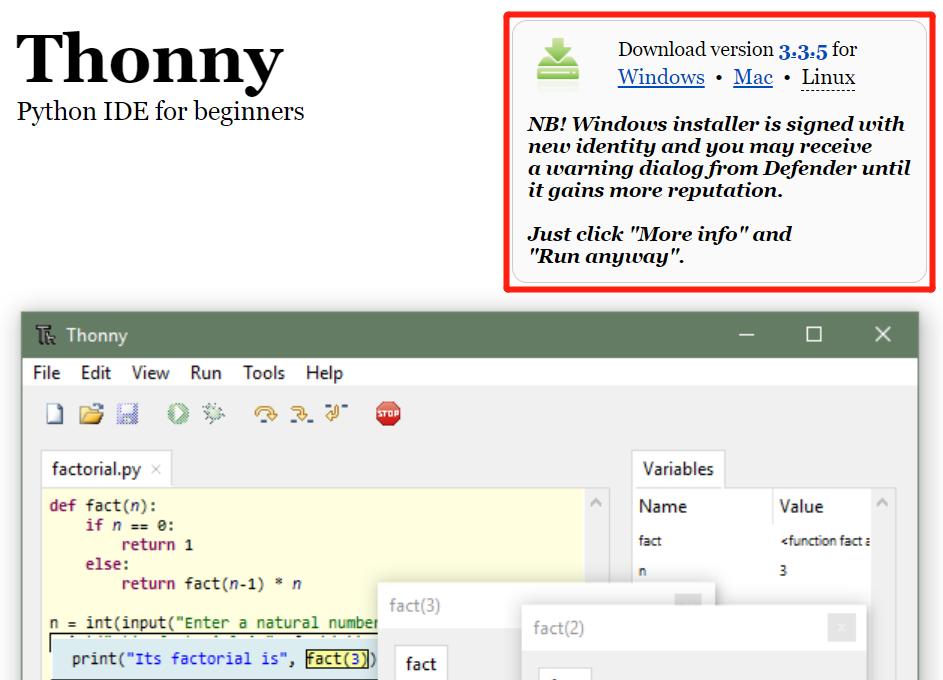
Task: Click the Step over debugger icon
Action: click(265, 414)
